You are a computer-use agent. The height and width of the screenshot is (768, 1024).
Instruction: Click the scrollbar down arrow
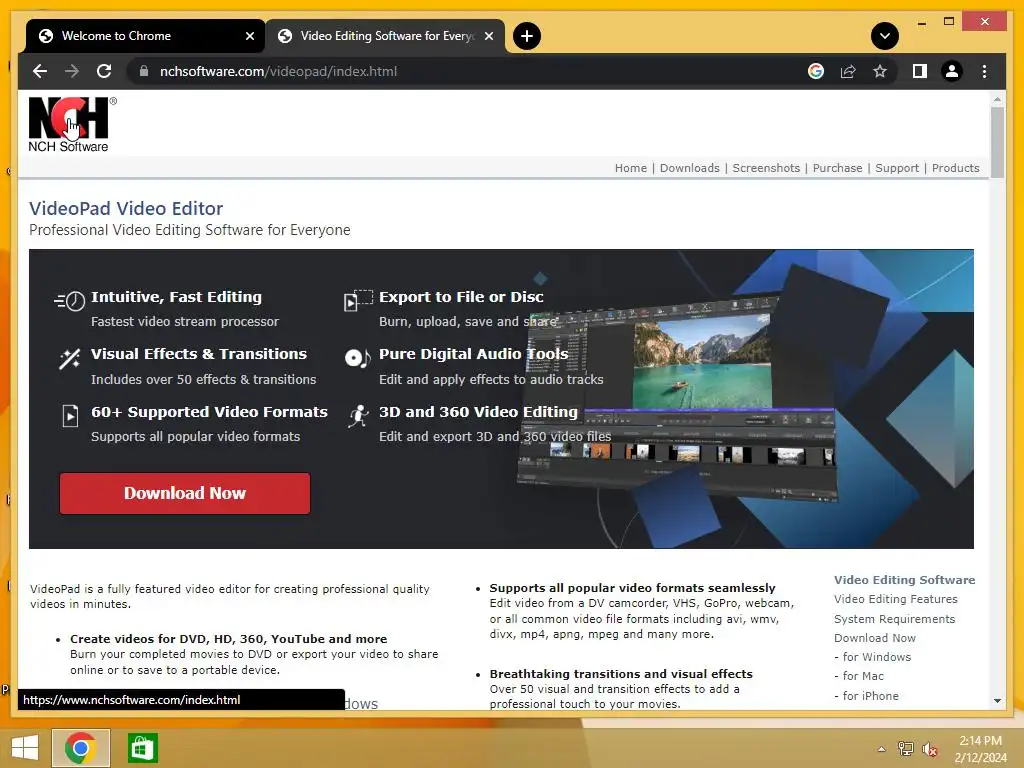(x=997, y=701)
